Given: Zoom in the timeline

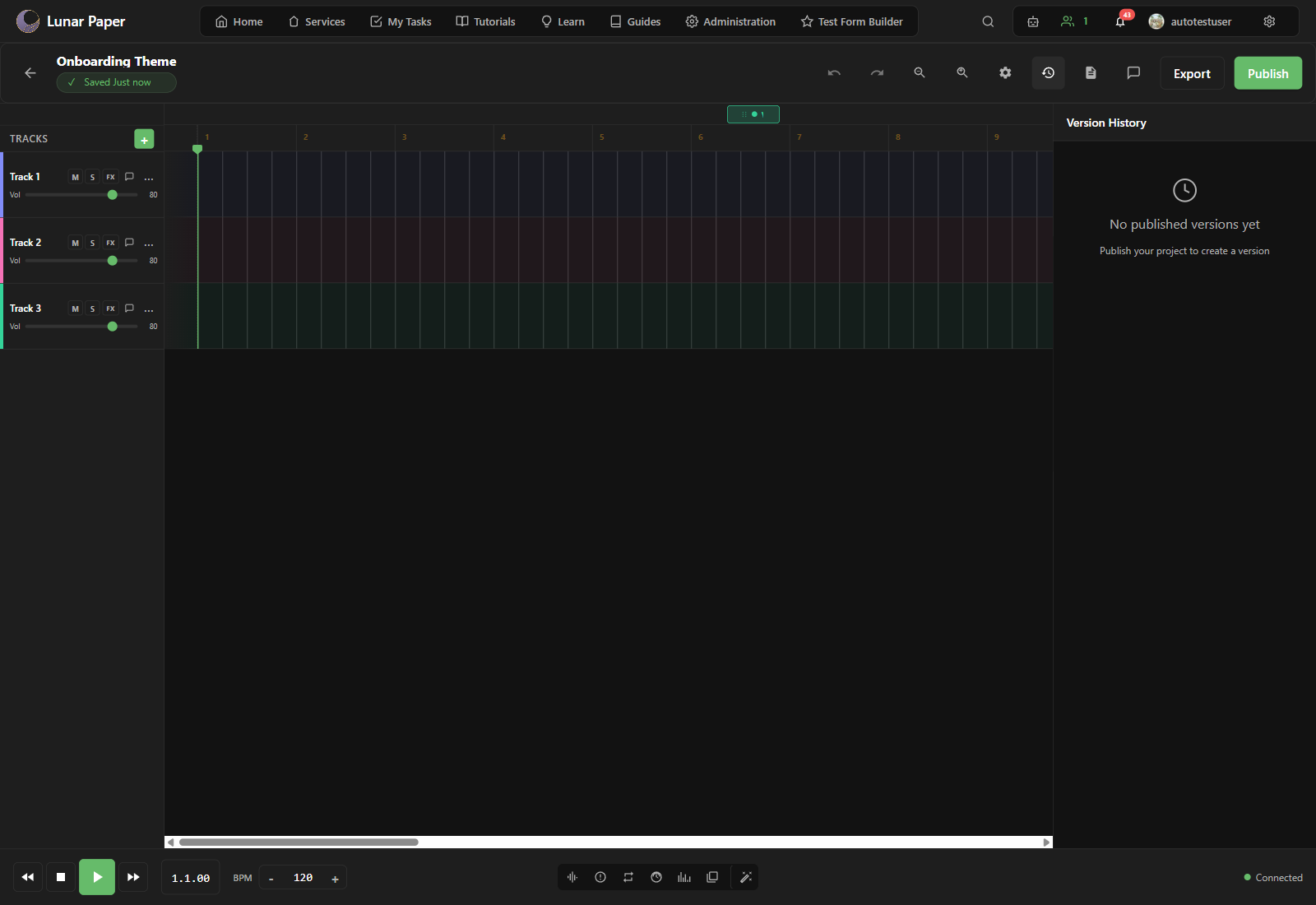Looking at the screenshot, I should coord(962,73).
